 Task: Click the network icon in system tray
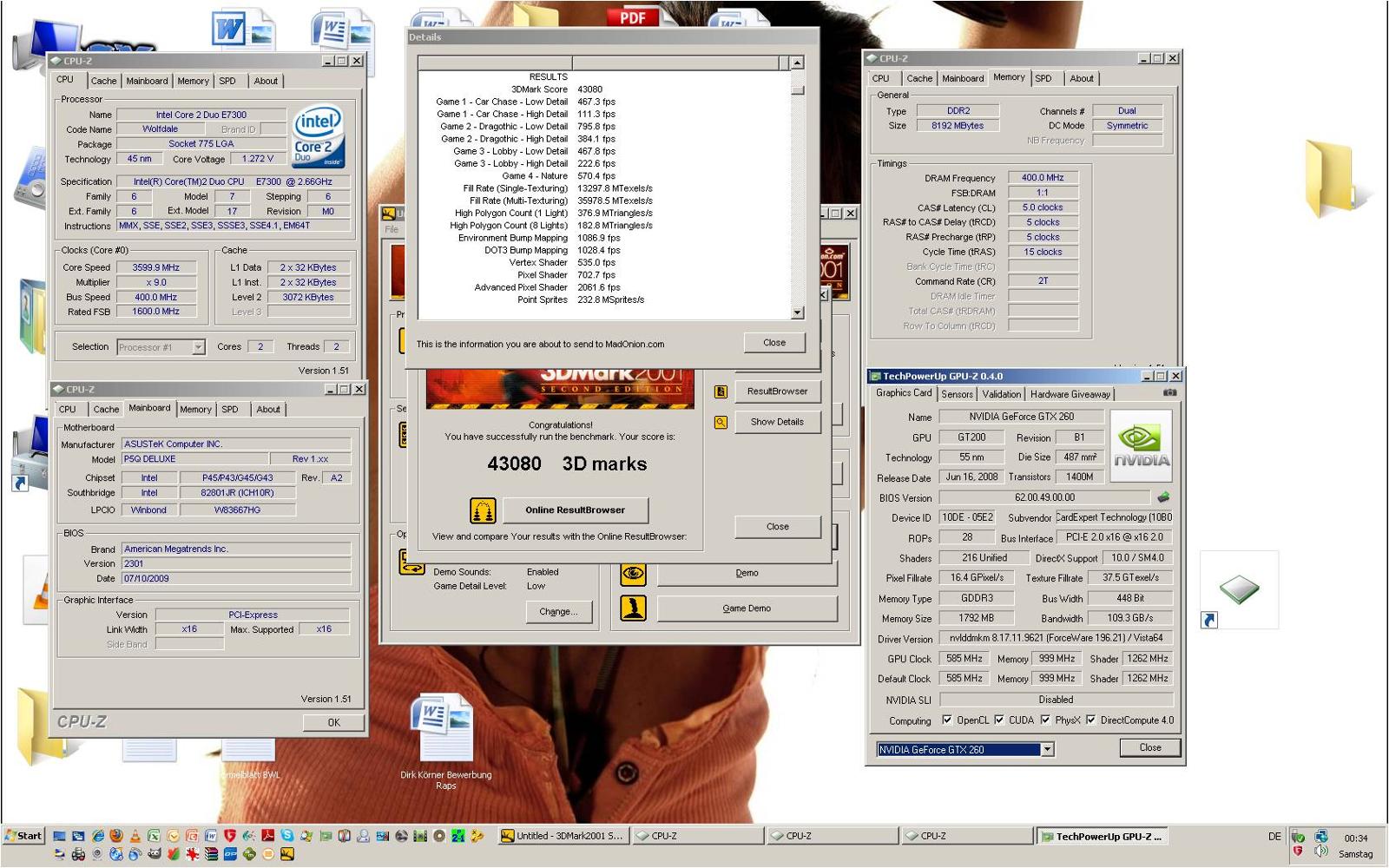(1320, 837)
